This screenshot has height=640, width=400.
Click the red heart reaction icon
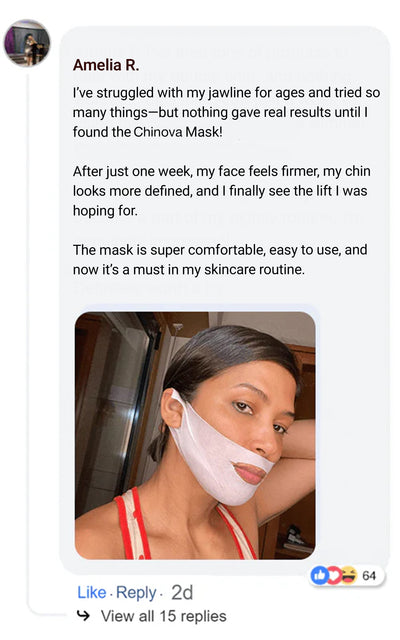(334, 576)
